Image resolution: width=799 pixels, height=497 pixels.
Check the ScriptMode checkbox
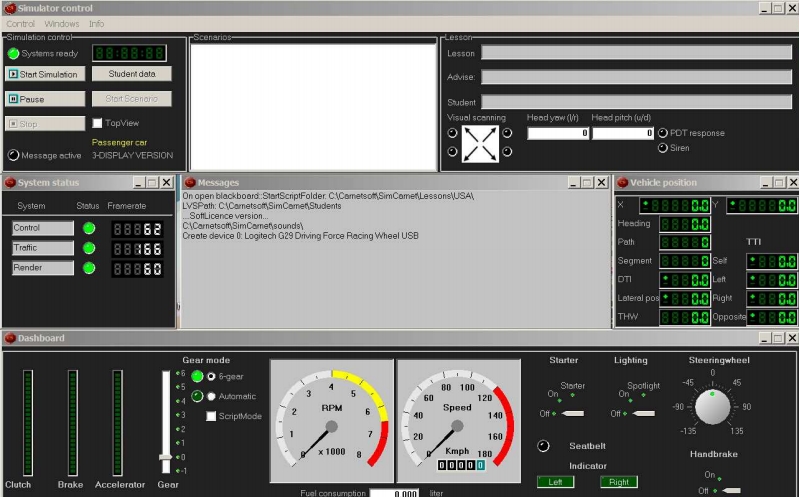tap(211, 415)
